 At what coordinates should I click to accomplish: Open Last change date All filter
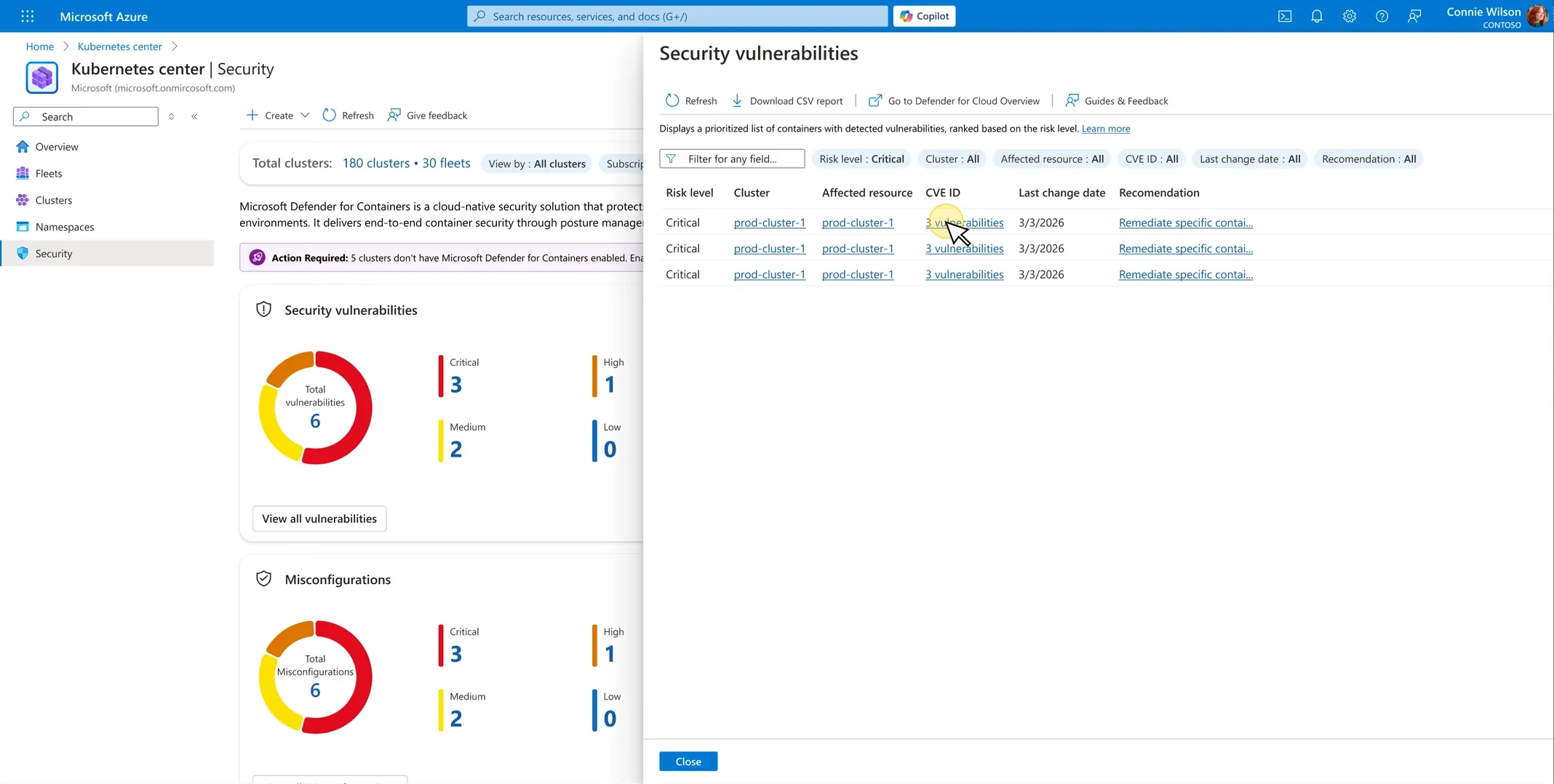tap(1250, 159)
